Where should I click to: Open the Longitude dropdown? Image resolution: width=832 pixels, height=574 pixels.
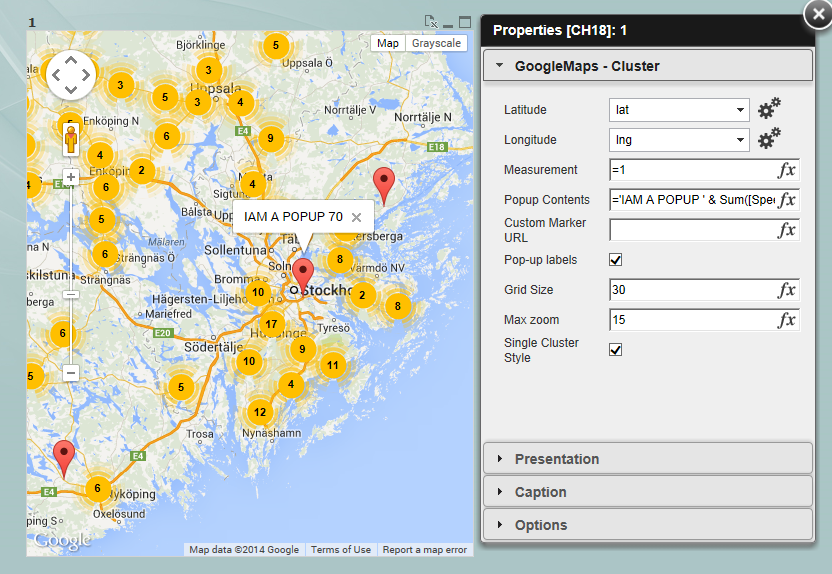[679, 140]
